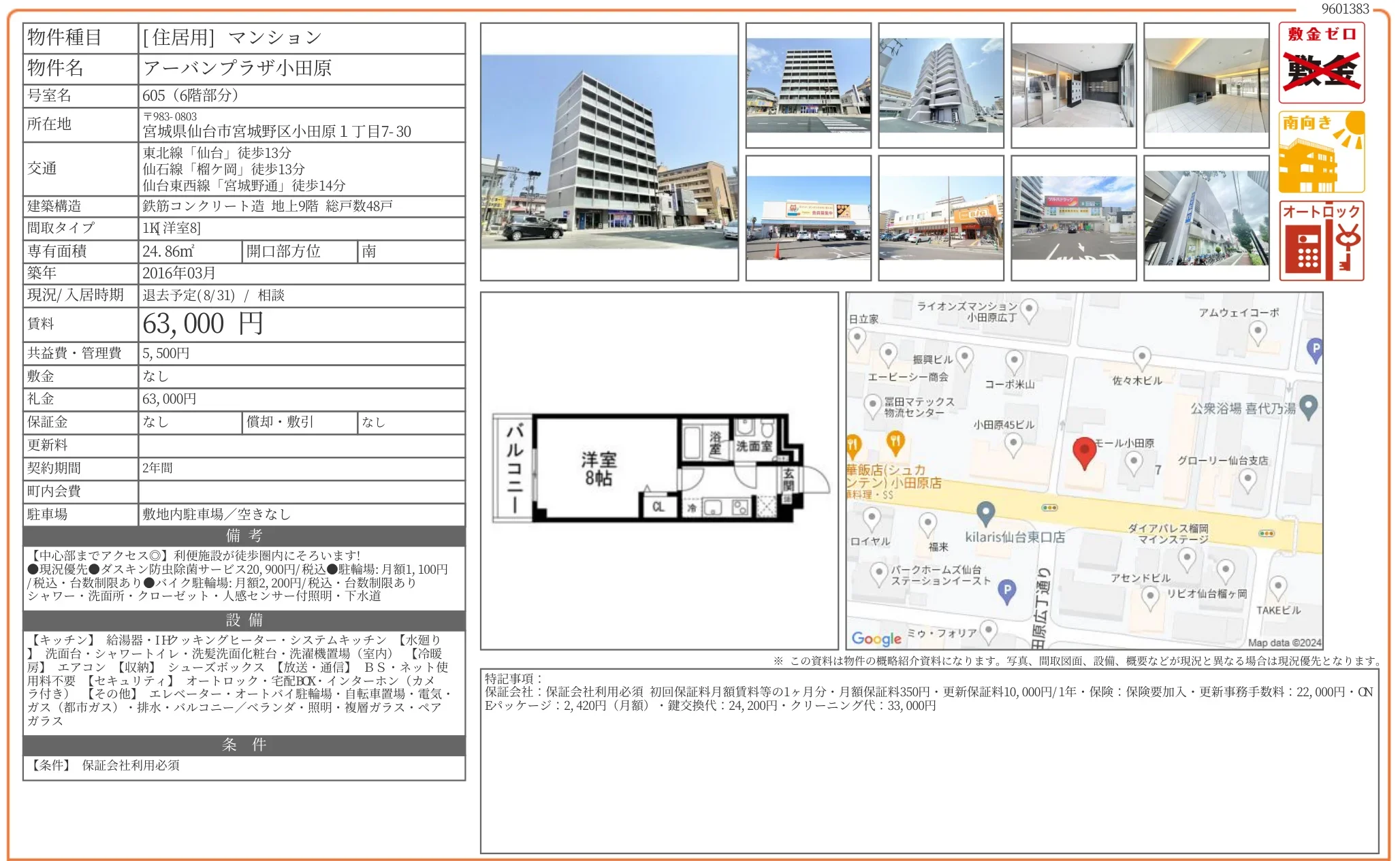Click the アセンドビル map pin
Screen dimensions: 1400x861
(1150, 598)
